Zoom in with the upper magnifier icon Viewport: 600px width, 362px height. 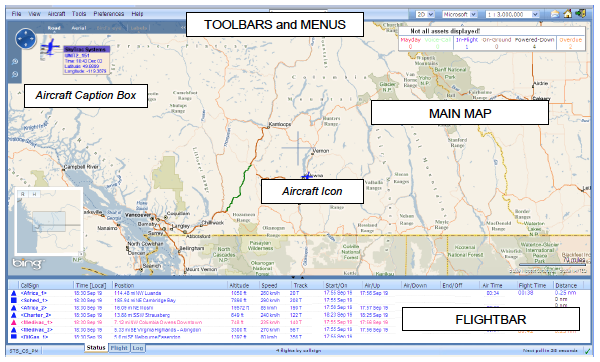pyautogui.click(x=15, y=61)
